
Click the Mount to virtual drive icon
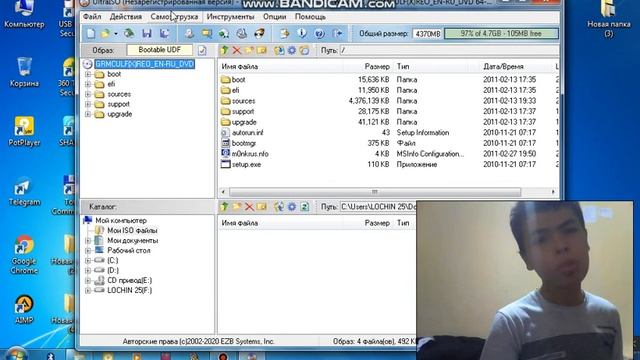click(242, 33)
